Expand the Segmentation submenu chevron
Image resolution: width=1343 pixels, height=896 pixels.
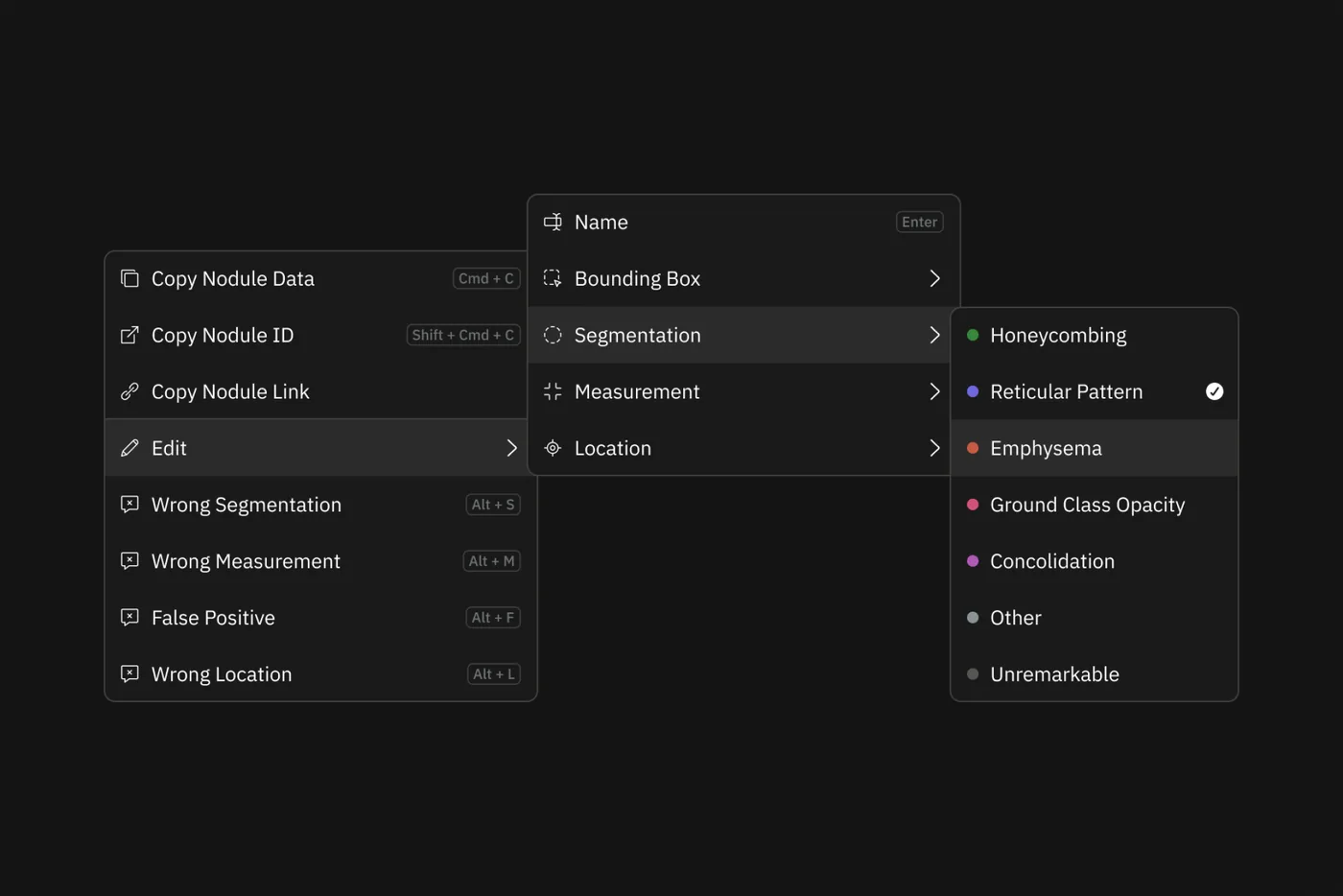[x=934, y=335]
